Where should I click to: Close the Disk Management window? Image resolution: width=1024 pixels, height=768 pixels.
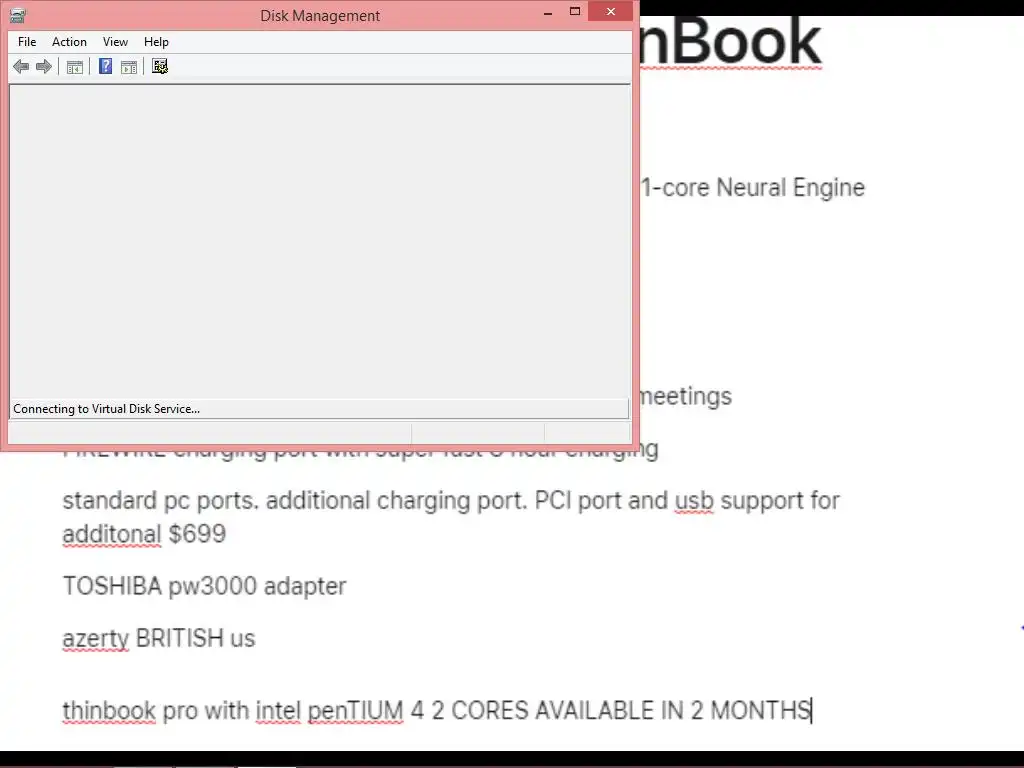[x=611, y=12]
